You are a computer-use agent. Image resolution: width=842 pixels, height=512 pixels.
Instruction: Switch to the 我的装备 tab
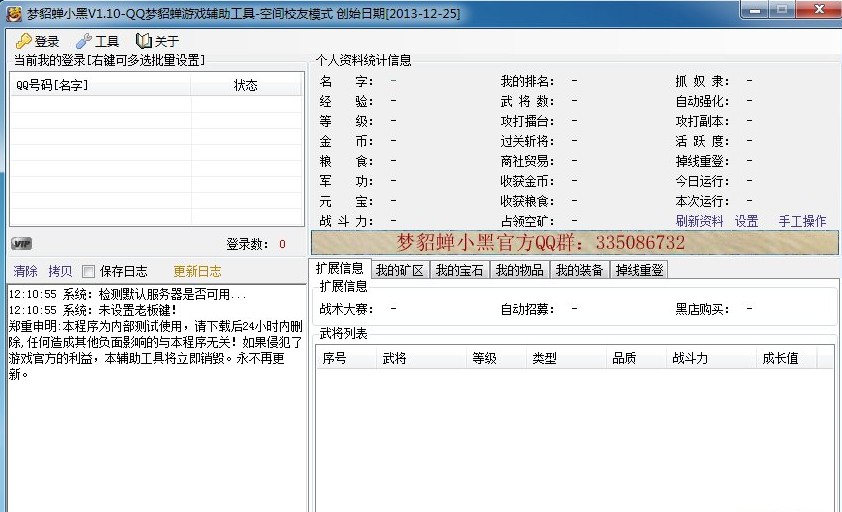pos(580,270)
